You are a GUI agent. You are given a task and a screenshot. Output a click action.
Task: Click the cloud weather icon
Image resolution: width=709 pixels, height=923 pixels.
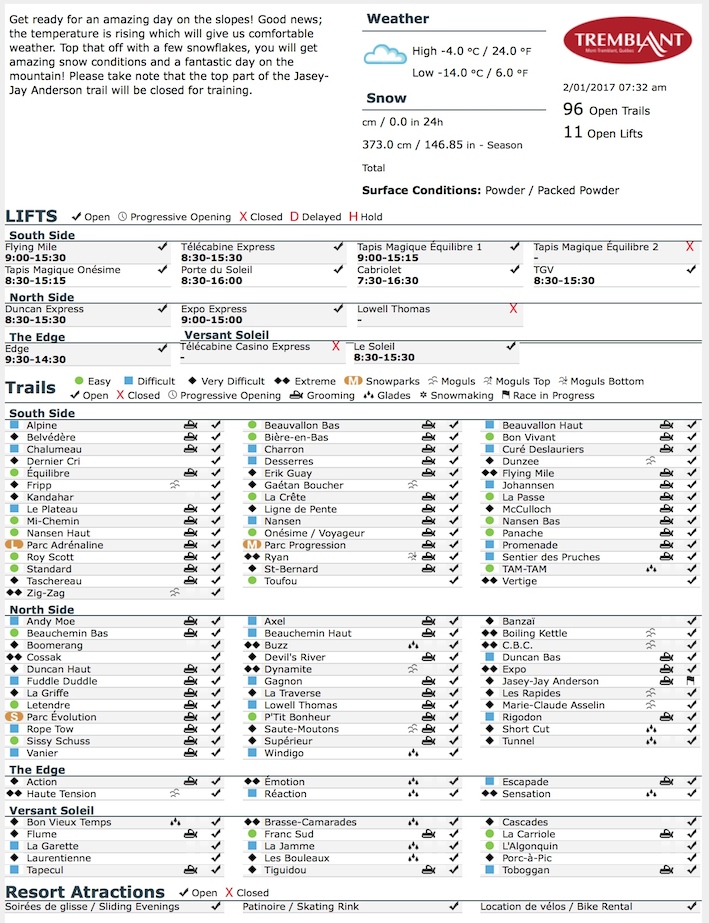pos(385,54)
